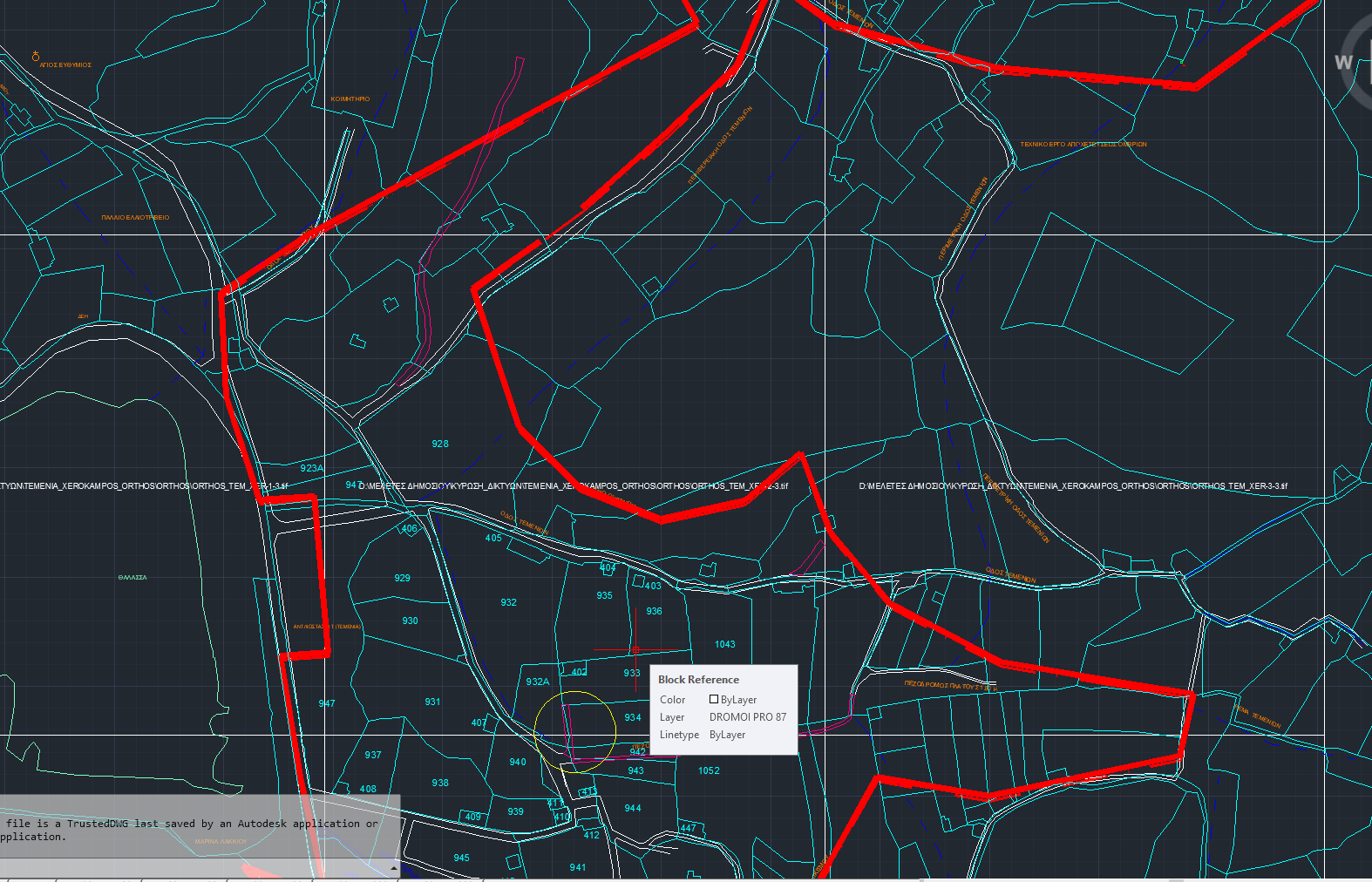Select parcel number 943

click(635, 770)
